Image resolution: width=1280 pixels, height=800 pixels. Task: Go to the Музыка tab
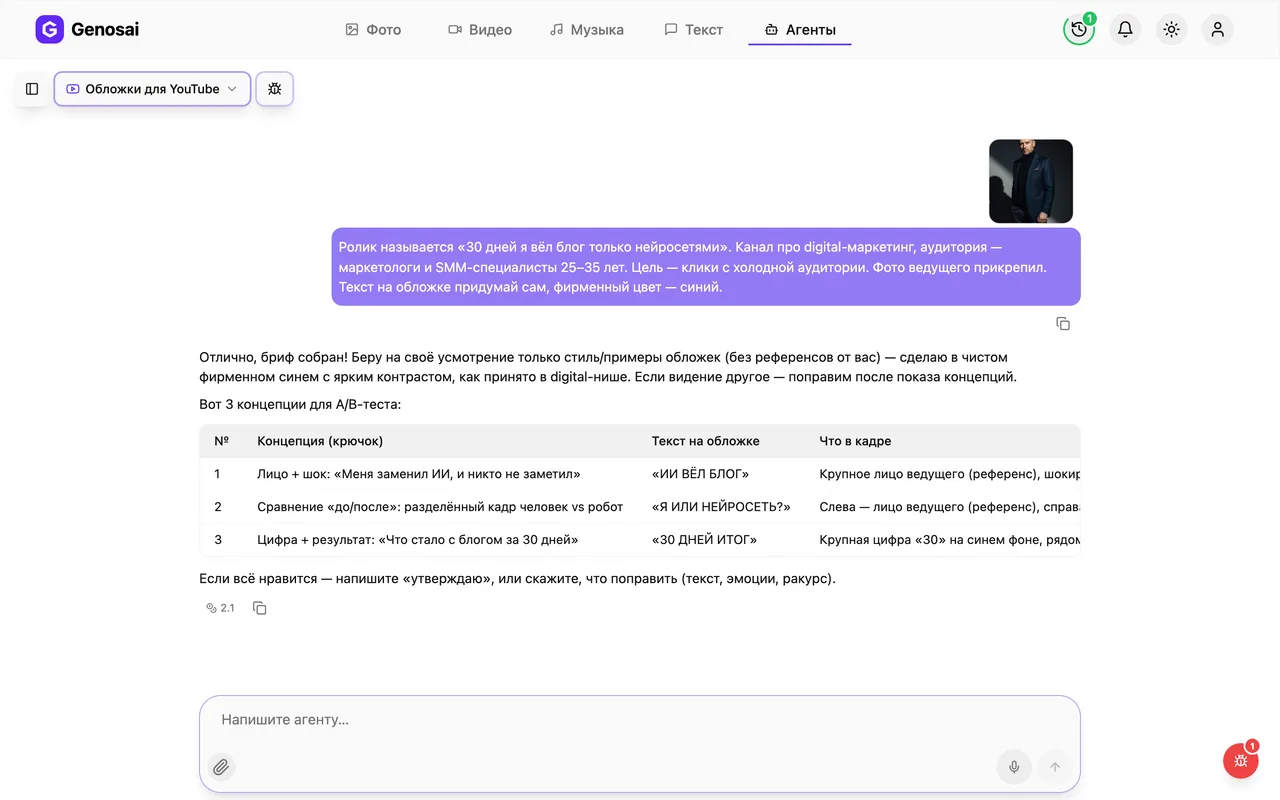coord(587,30)
